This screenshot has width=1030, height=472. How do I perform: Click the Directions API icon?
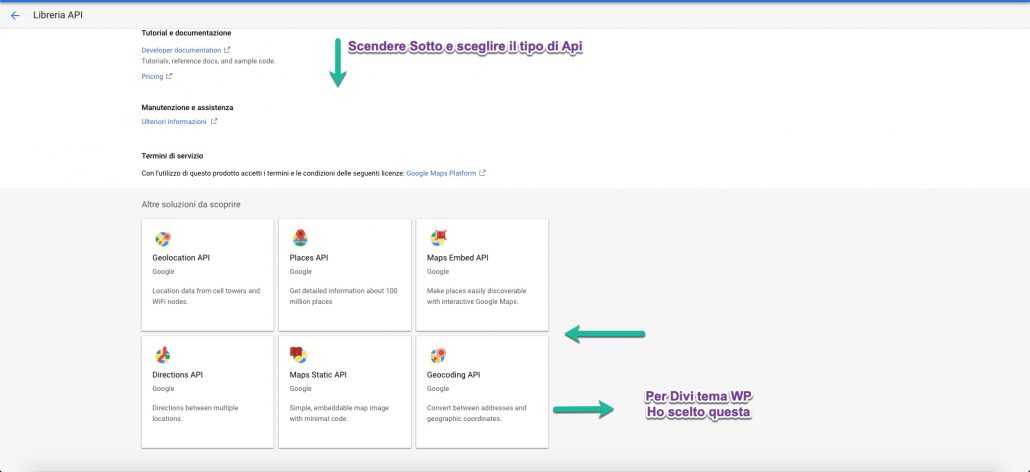(162, 355)
